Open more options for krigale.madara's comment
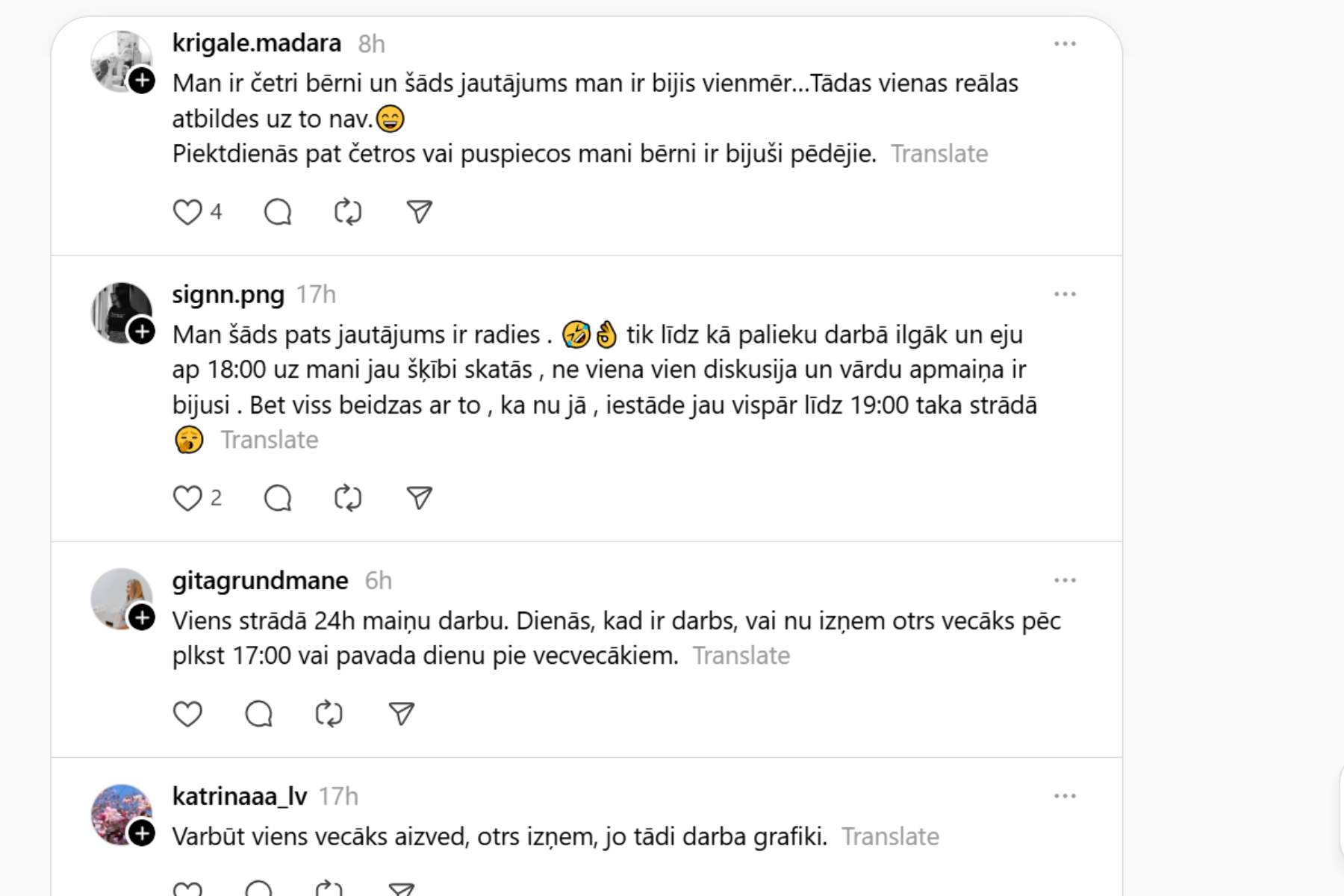 1065,44
